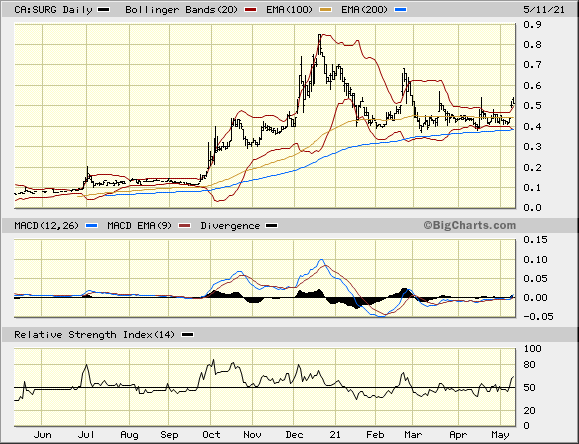Click the red MACD EMA(9) legend swatch

(x=184, y=226)
